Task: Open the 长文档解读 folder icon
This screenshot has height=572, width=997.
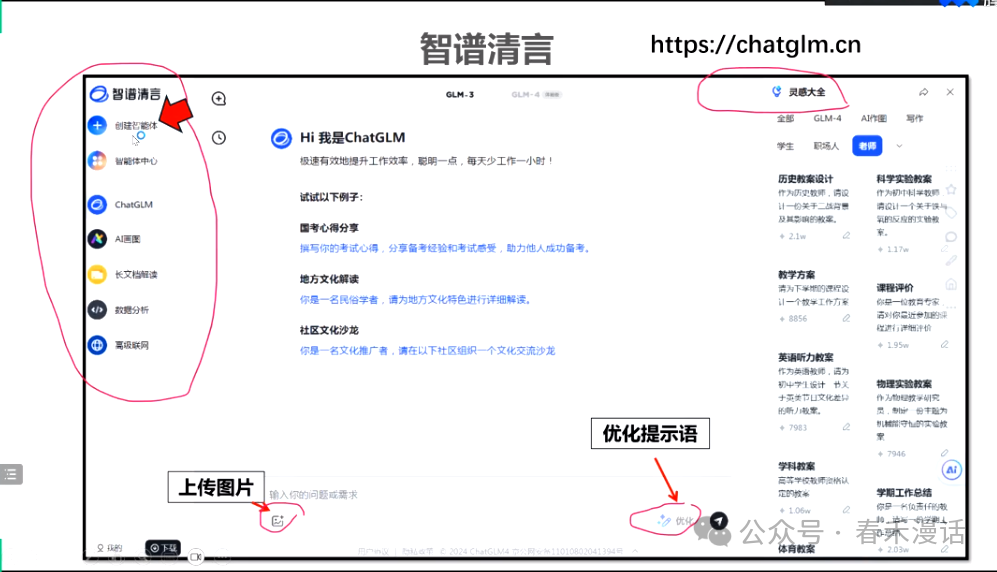Action: coord(97,275)
